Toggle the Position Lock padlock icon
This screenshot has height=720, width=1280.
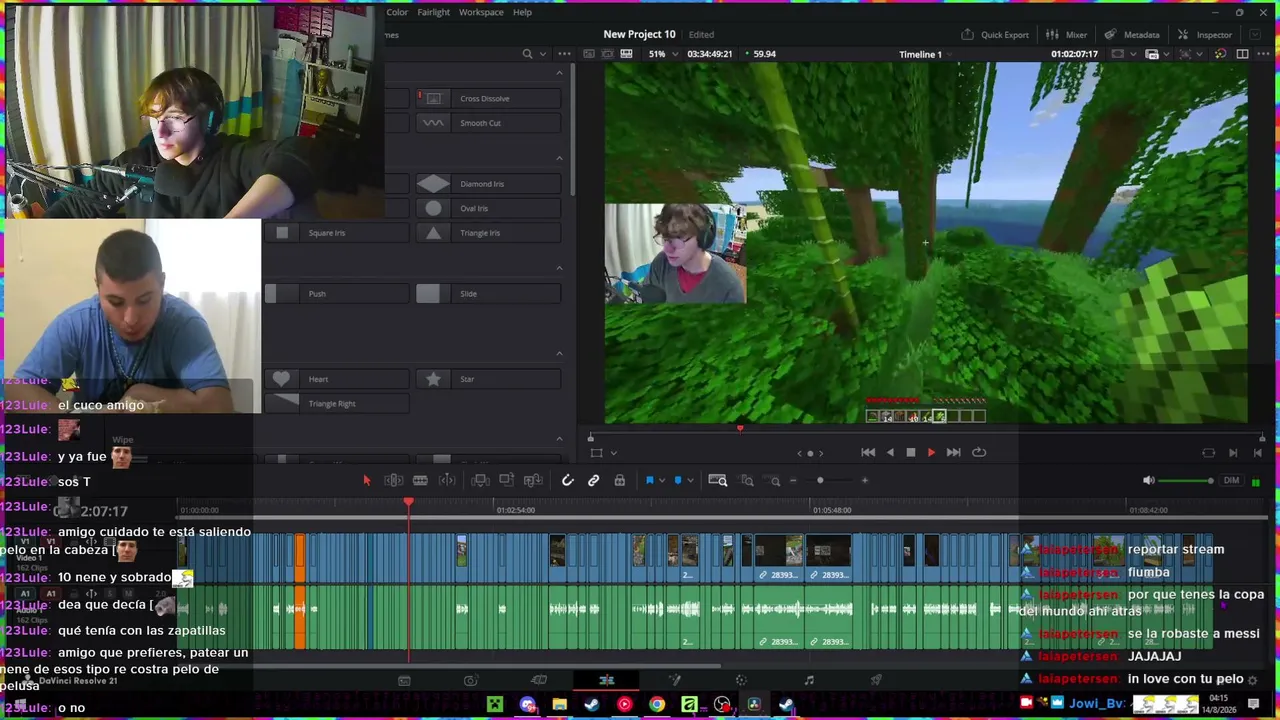point(619,481)
